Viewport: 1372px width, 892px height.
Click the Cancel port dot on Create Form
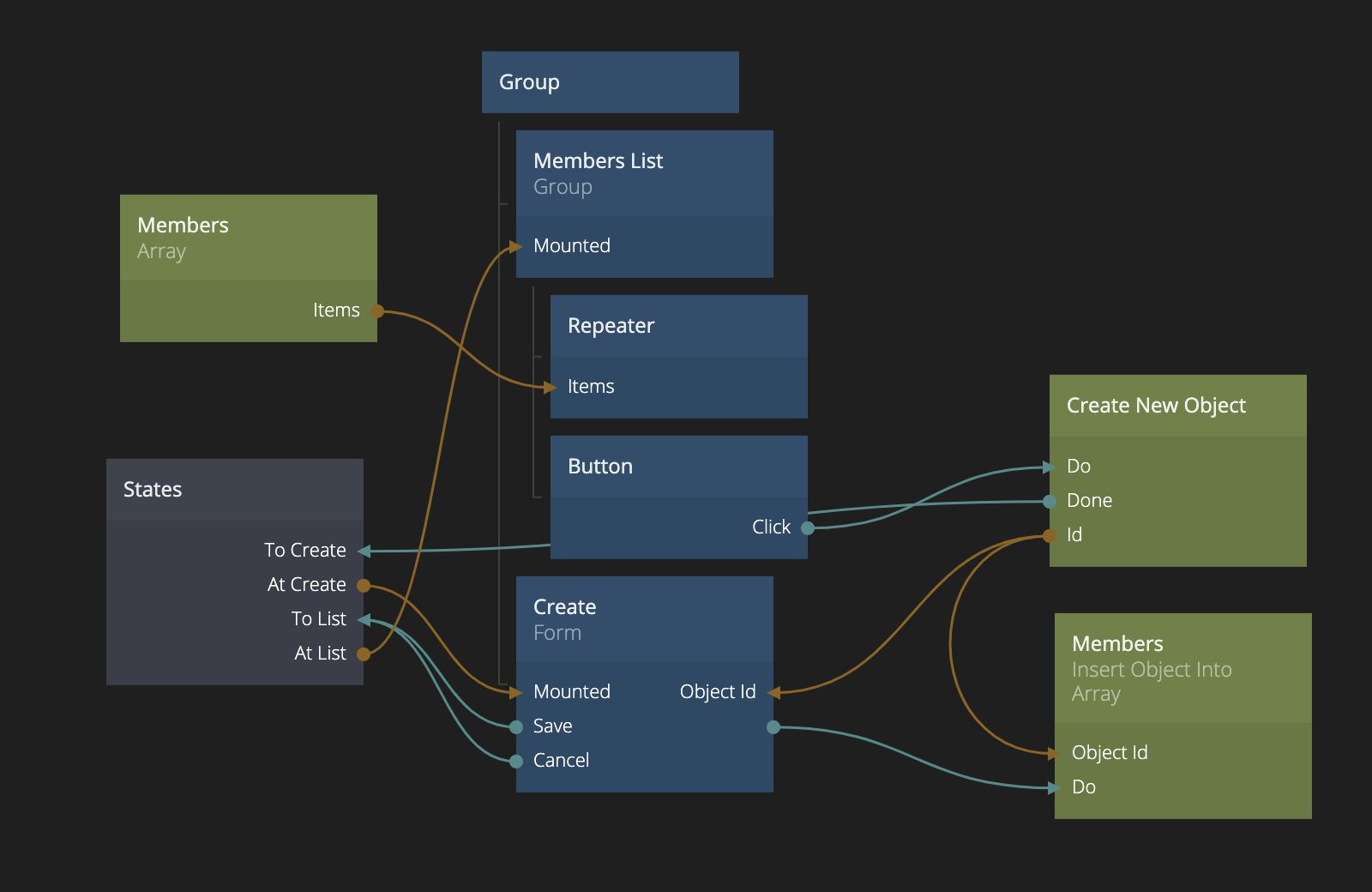(516, 762)
